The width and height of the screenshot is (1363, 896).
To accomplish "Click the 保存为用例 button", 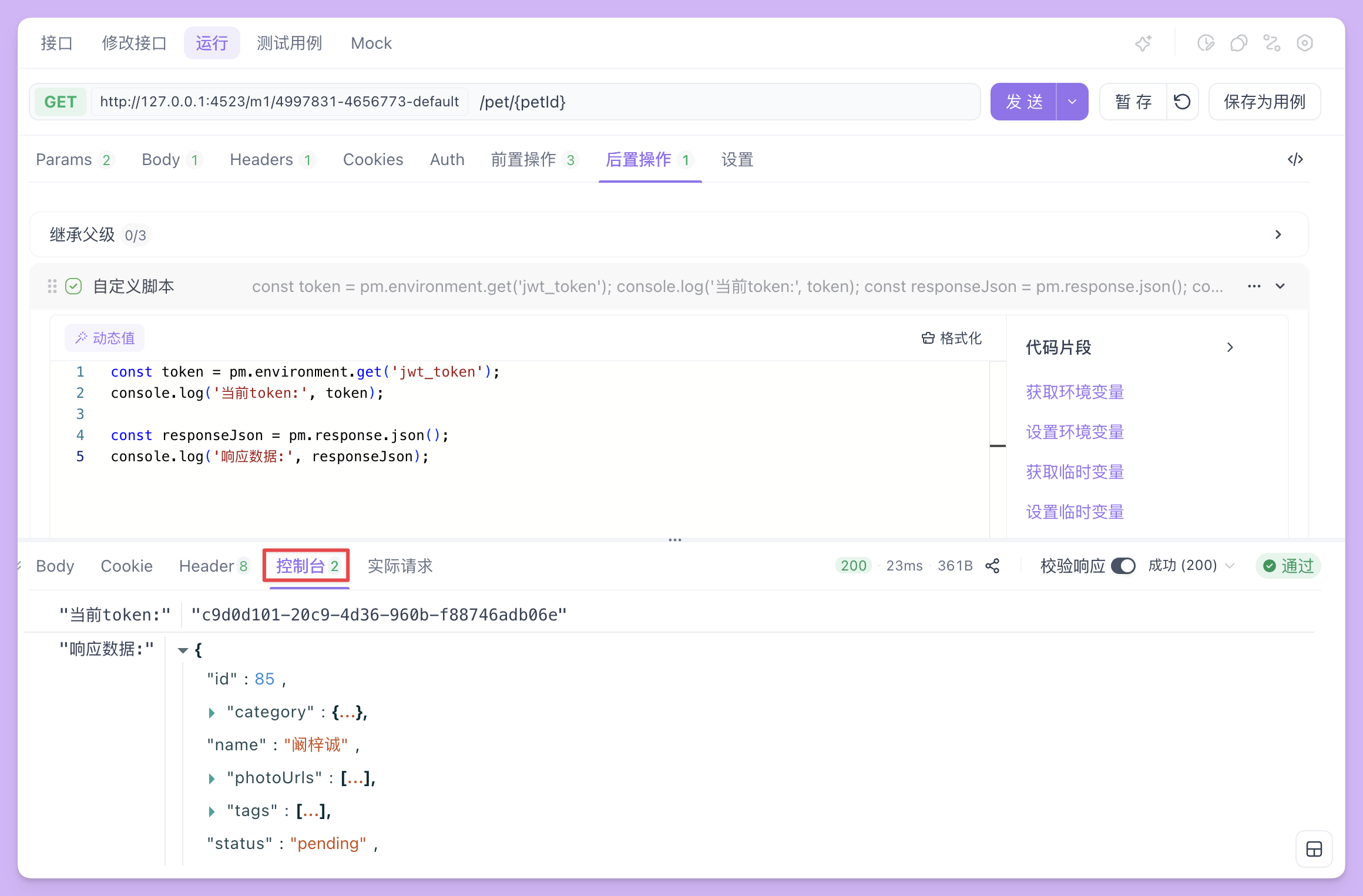I will tap(1264, 102).
